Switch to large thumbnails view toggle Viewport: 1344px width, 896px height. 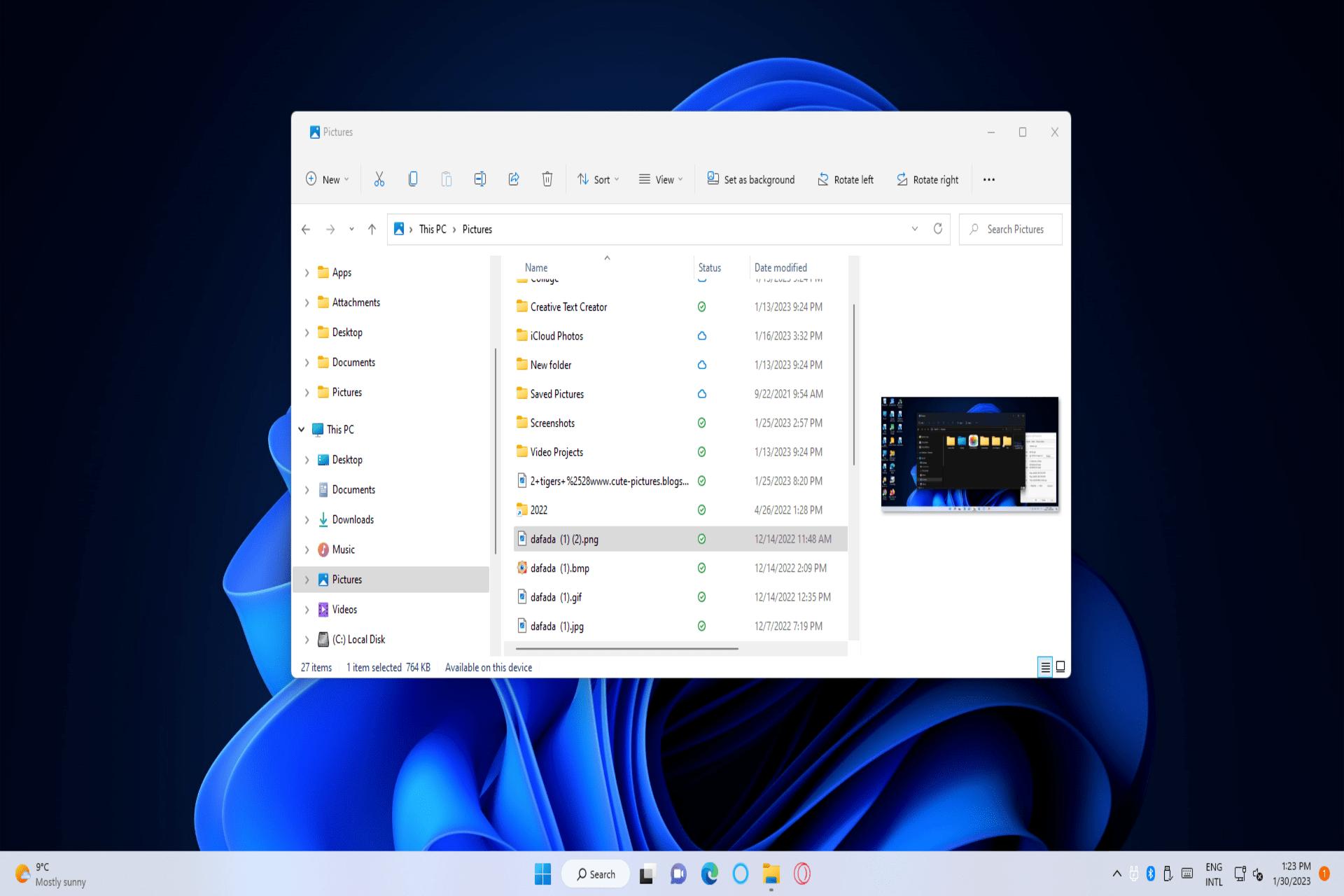[1060, 667]
